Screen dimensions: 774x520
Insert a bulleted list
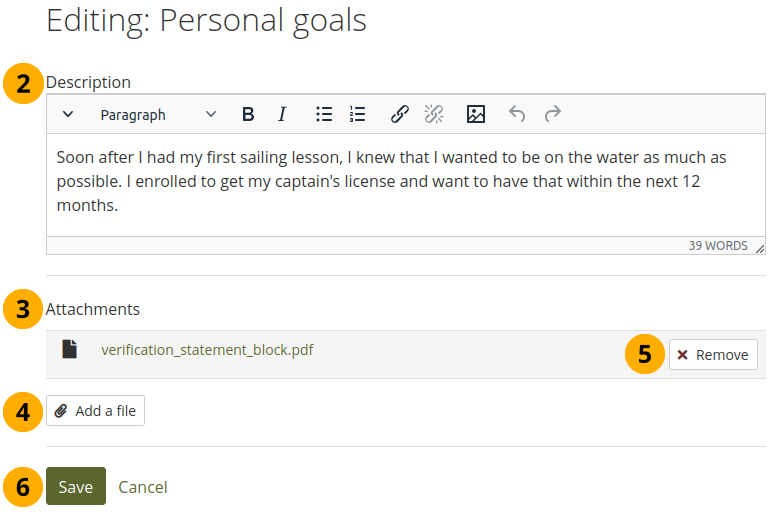click(324, 115)
